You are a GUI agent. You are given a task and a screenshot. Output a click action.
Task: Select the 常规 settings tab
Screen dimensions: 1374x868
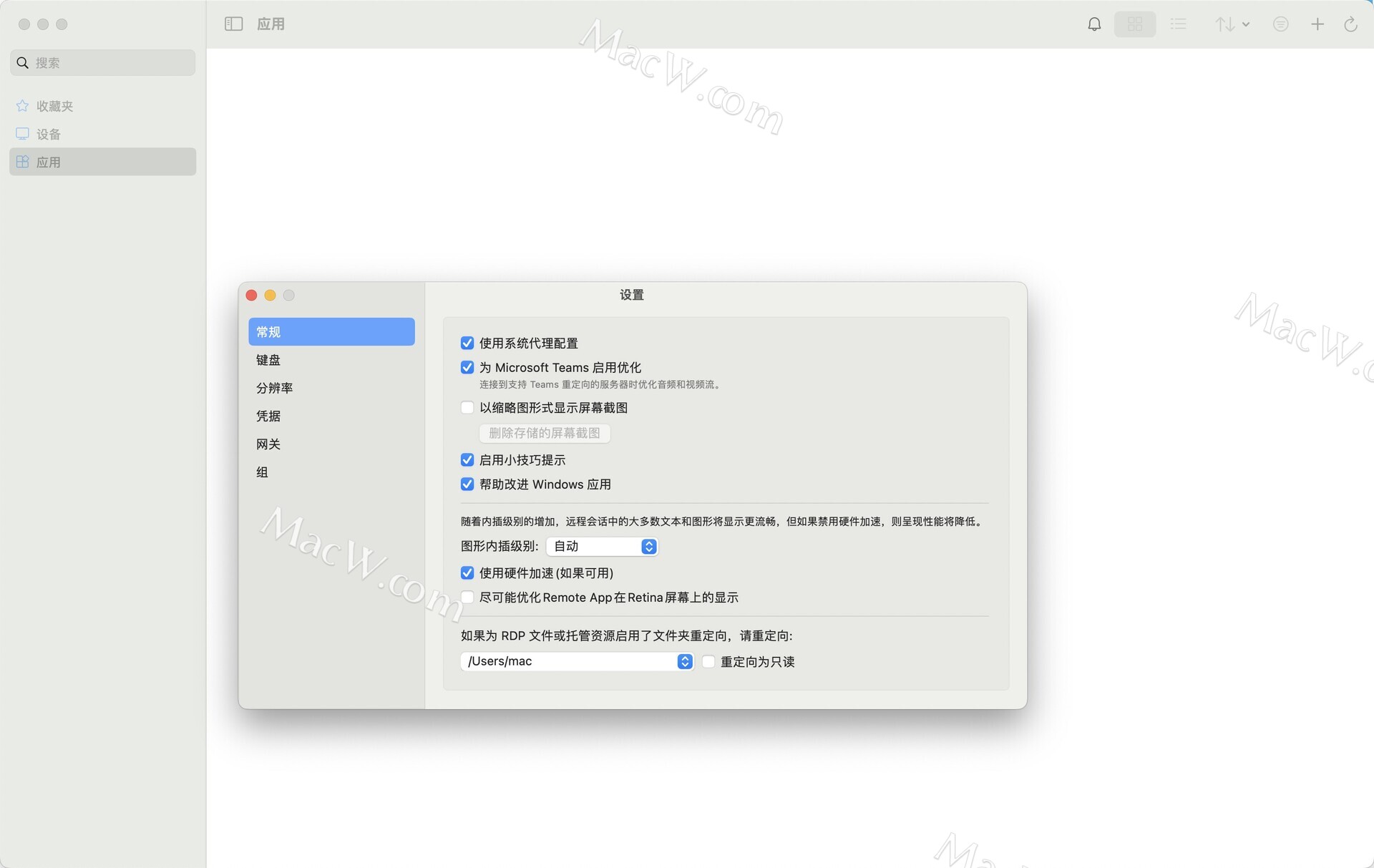click(331, 332)
